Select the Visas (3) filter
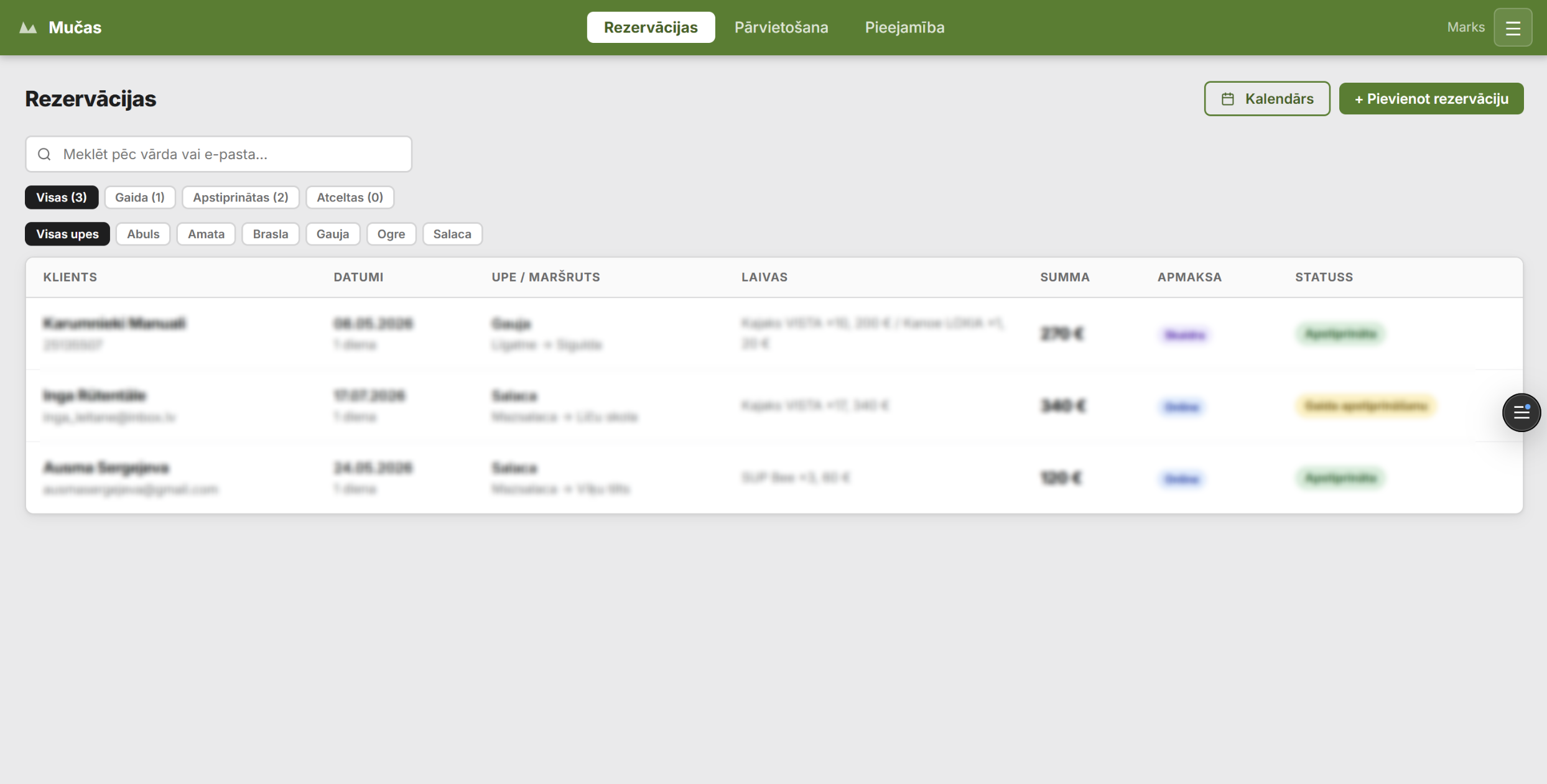The width and height of the screenshot is (1547, 784). (x=62, y=197)
